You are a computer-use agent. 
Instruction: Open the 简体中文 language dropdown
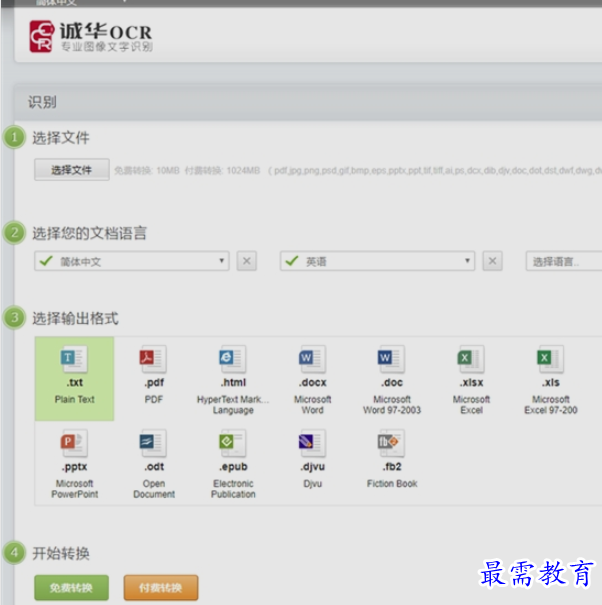coord(132,261)
